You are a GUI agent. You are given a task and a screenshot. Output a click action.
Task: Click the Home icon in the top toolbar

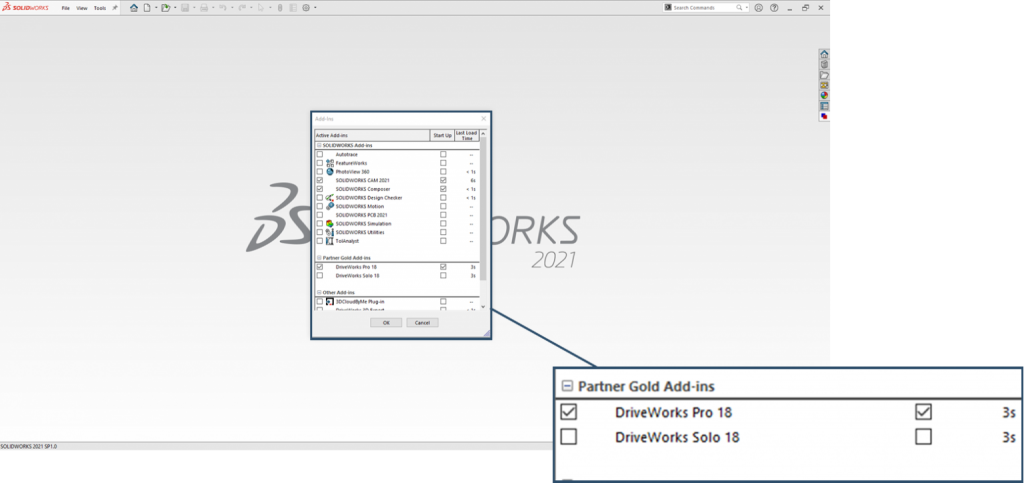pos(134,8)
